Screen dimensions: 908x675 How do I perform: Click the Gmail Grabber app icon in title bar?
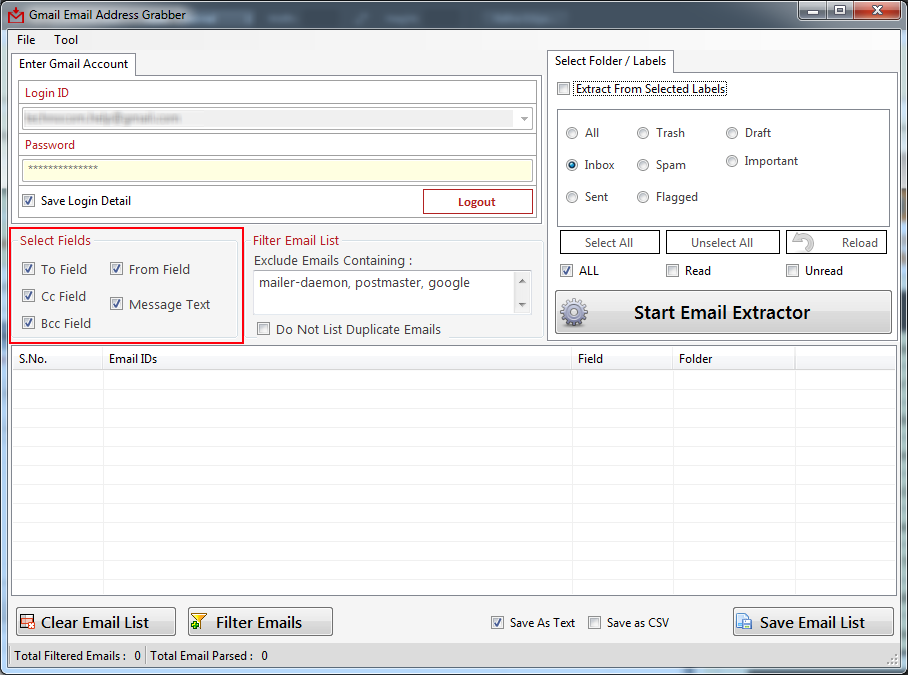[16, 14]
